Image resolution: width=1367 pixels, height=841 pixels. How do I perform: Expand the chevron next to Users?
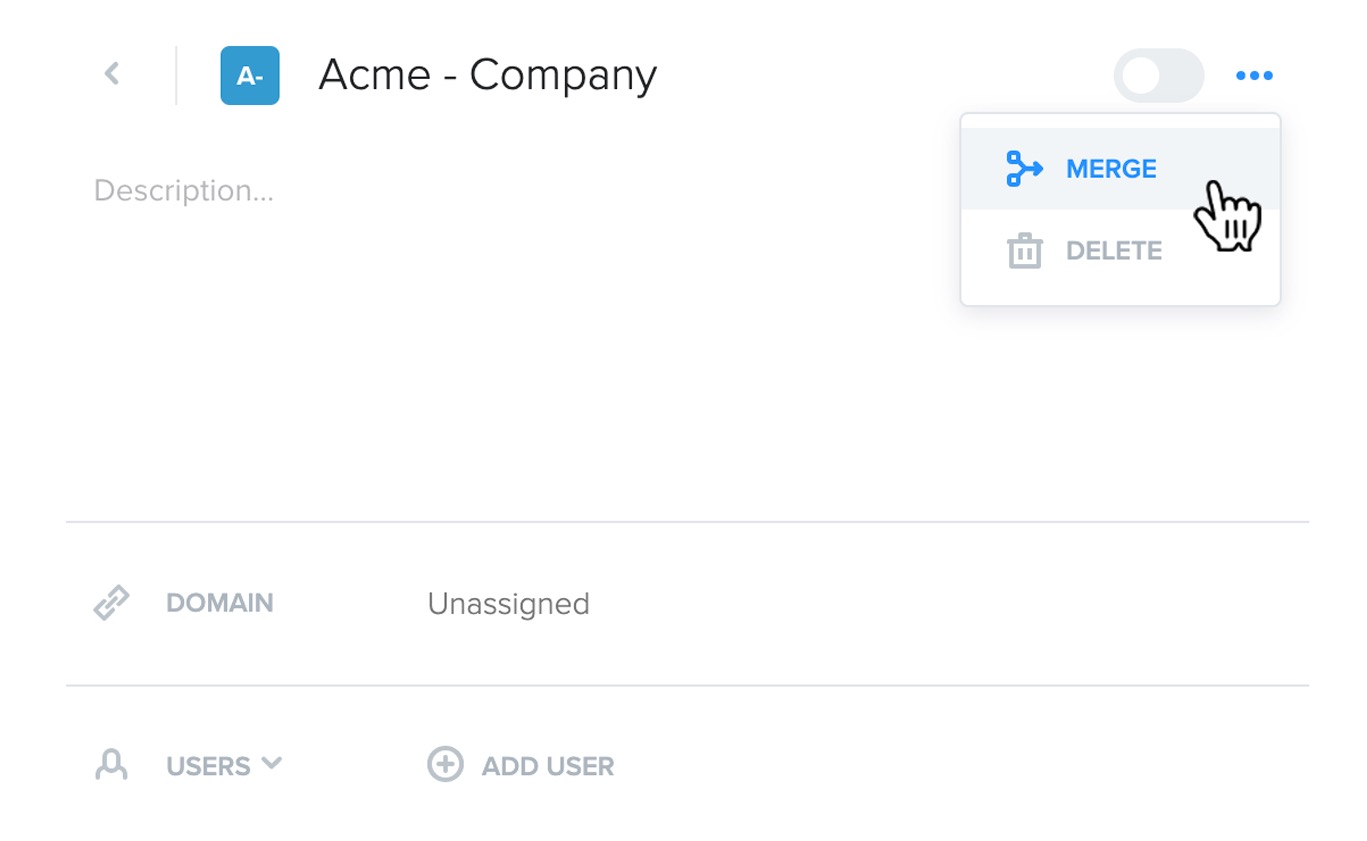point(271,765)
